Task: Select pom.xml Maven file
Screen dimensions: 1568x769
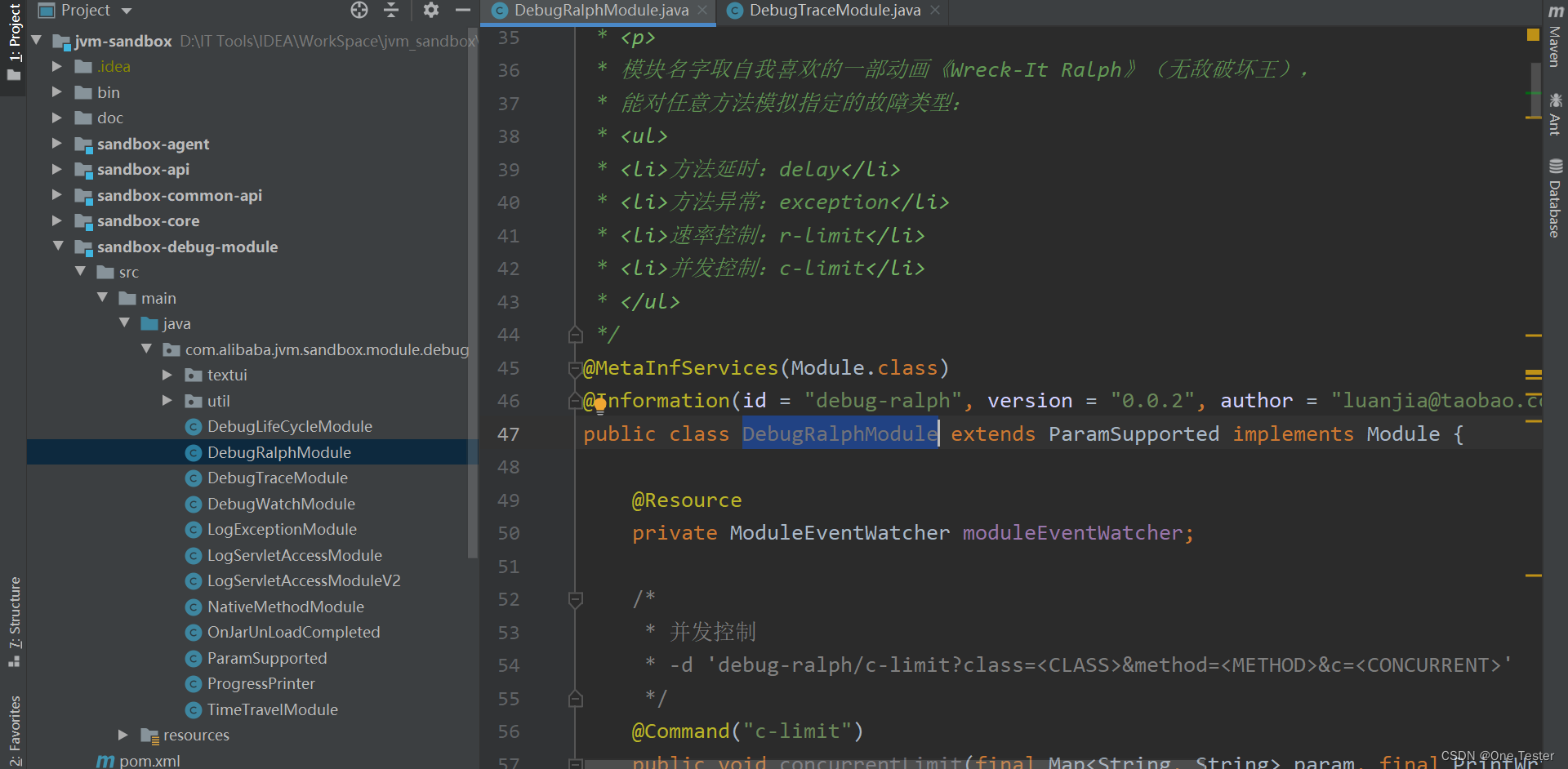Action: click(x=149, y=761)
